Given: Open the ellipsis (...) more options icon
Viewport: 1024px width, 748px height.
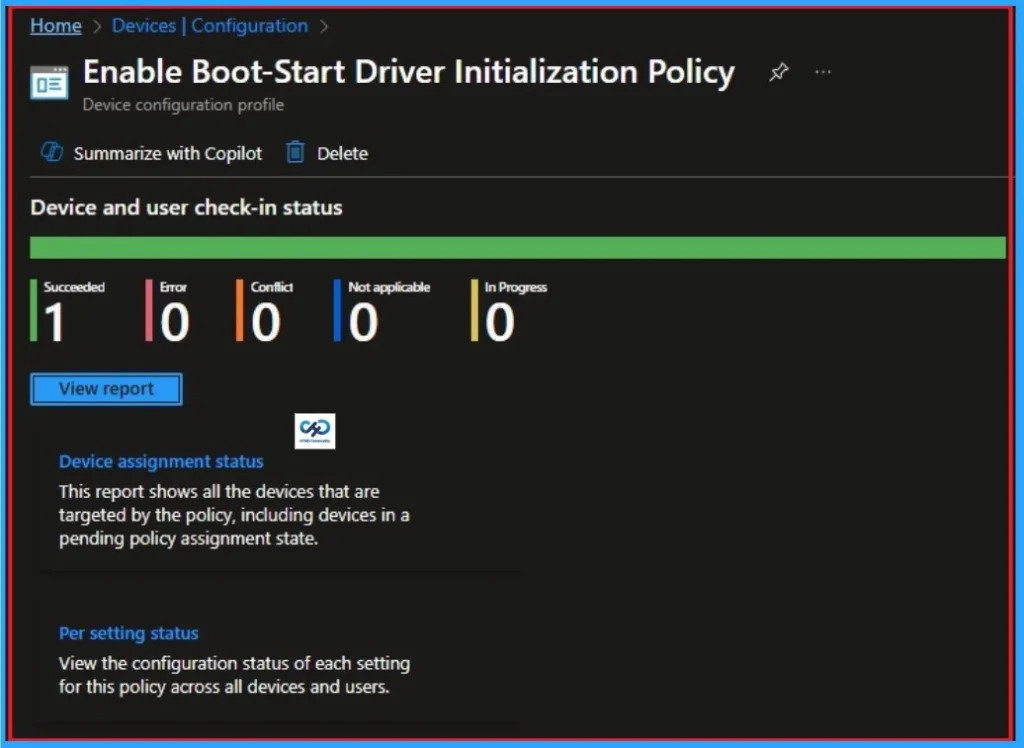Looking at the screenshot, I should click(x=823, y=71).
